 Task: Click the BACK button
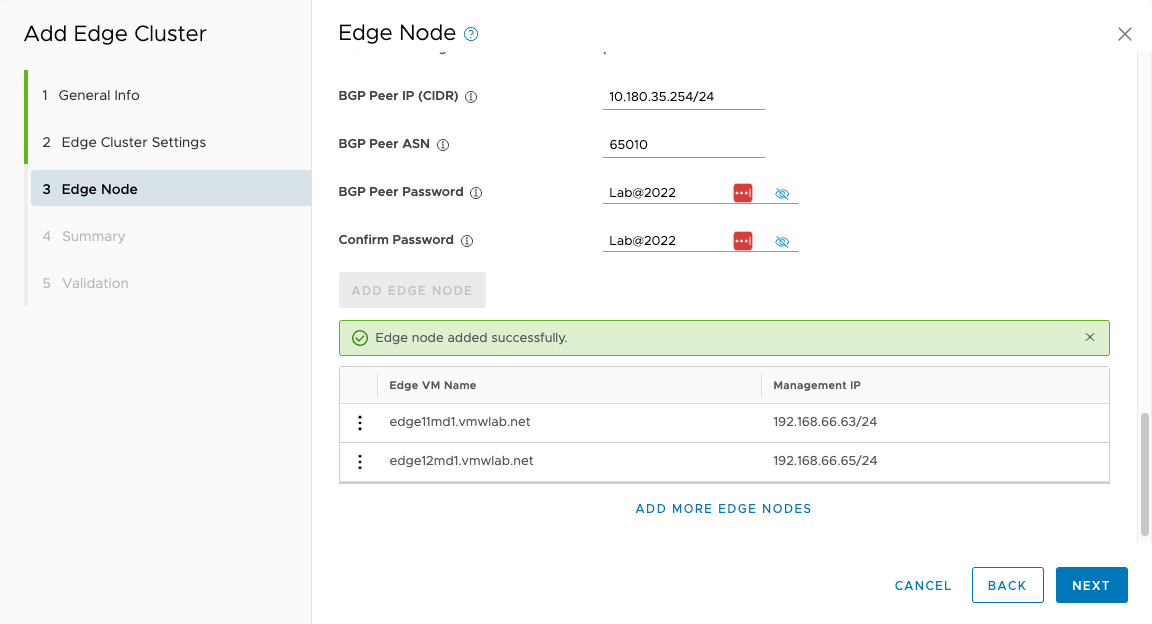tap(1007, 585)
